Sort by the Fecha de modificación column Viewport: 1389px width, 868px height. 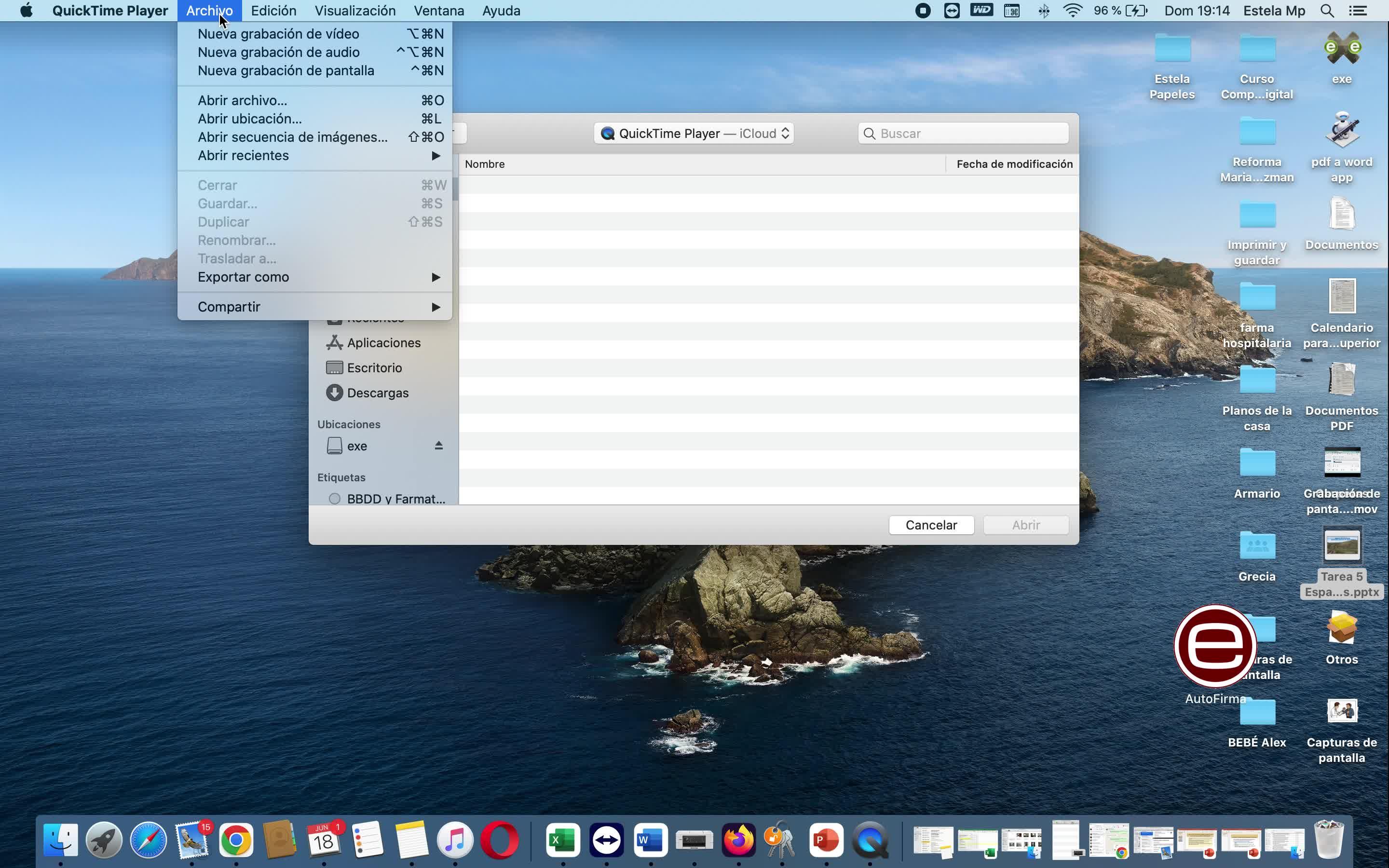click(1014, 164)
